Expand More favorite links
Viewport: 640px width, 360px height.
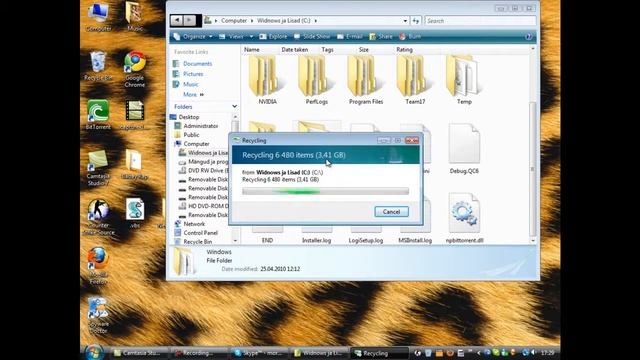click(x=193, y=94)
